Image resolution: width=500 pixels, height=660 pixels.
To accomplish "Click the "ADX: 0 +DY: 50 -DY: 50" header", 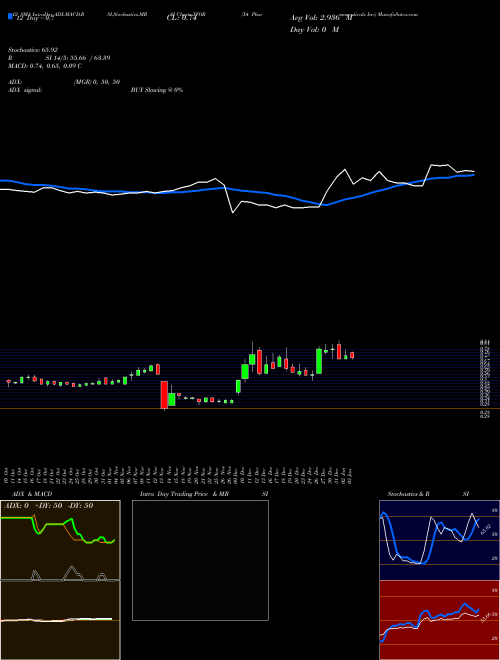I will click(48, 506).
